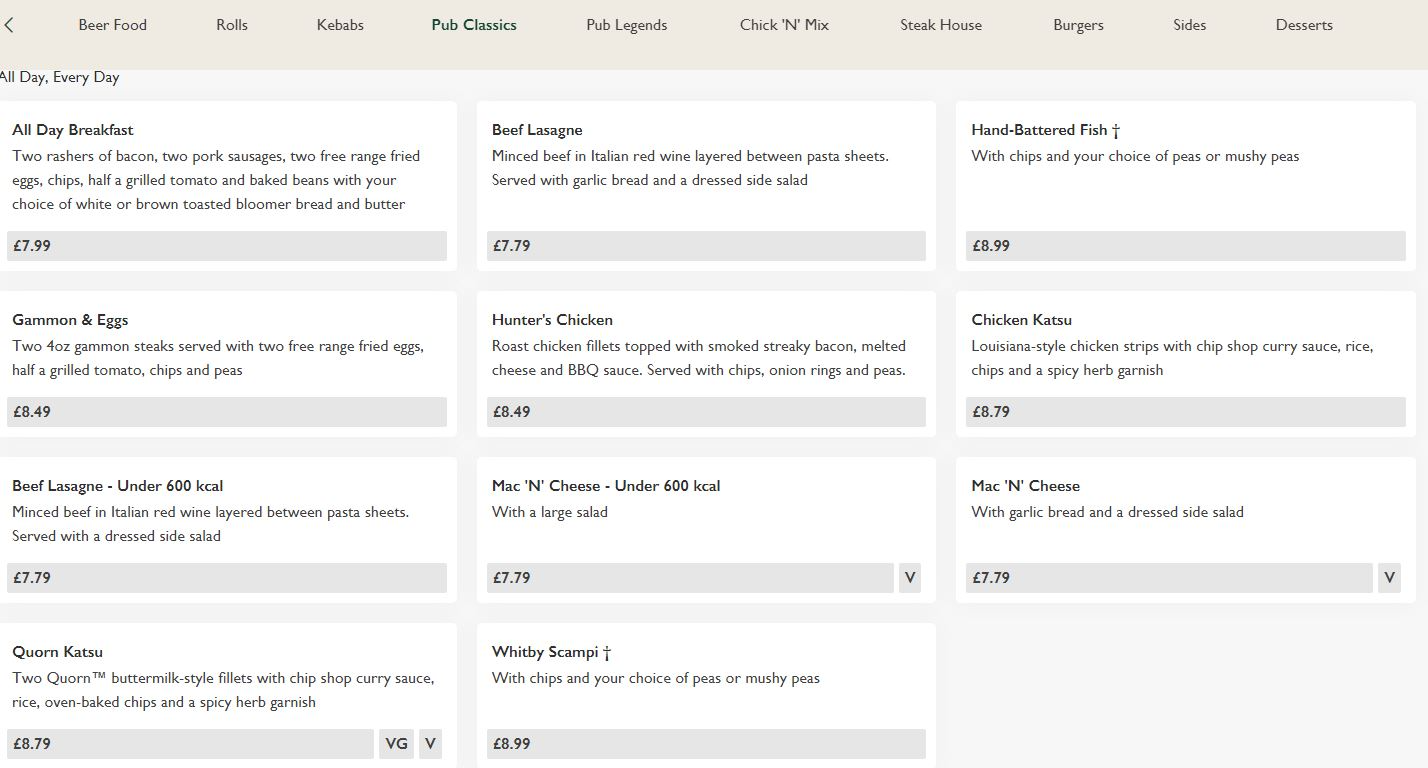Switch to Steak House menu
The height and width of the screenshot is (768, 1428).
tap(940, 25)
